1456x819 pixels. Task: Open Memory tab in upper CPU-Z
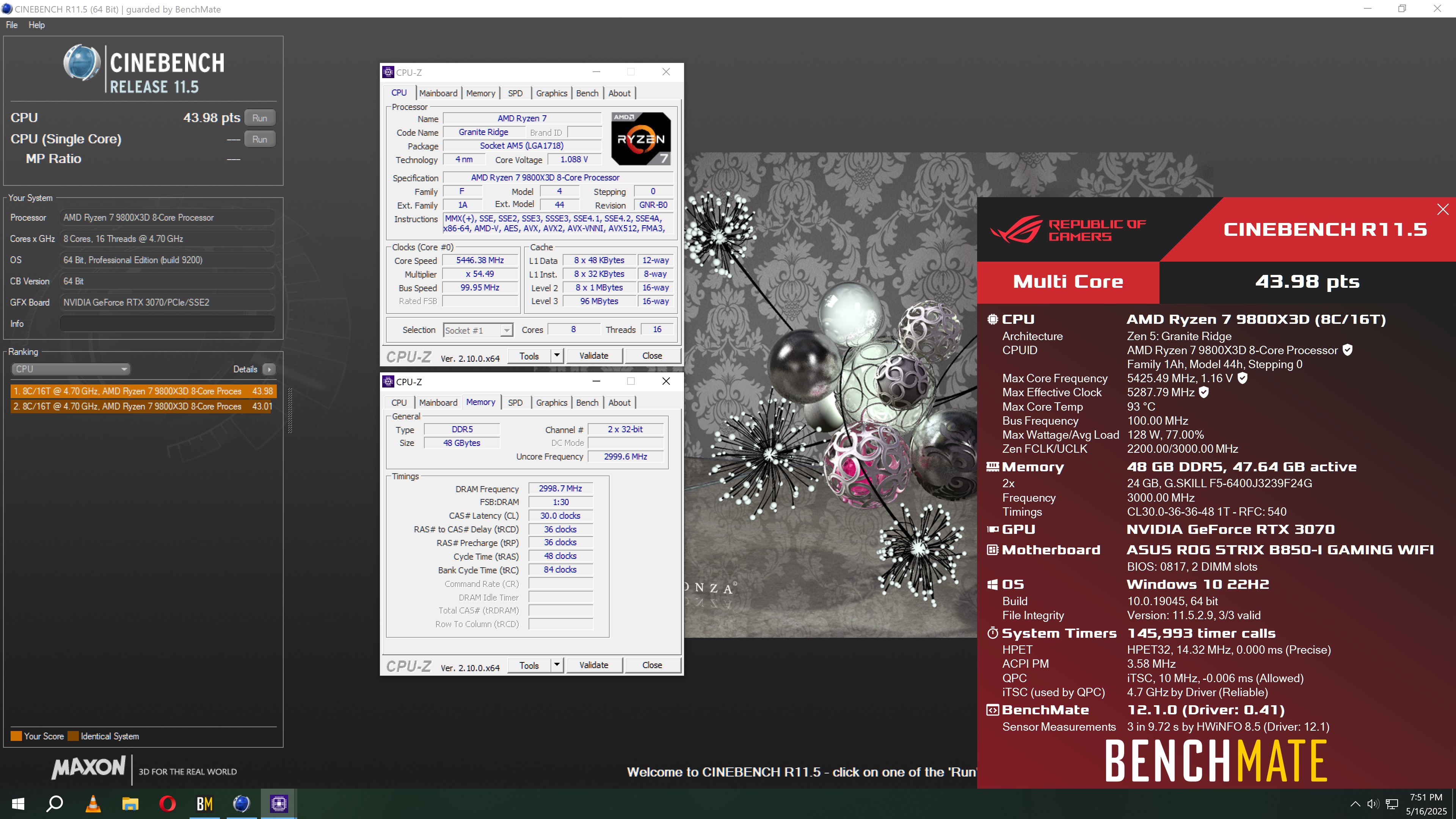pyautogui.click(x=480, y=93)
